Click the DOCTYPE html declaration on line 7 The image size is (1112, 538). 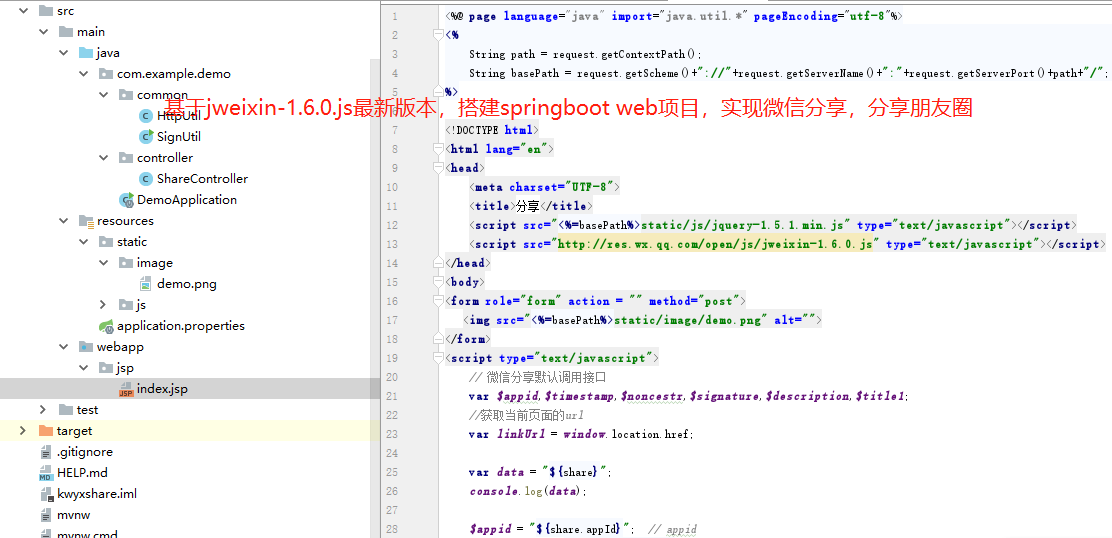pyautogui.click(x=491, y=130)
